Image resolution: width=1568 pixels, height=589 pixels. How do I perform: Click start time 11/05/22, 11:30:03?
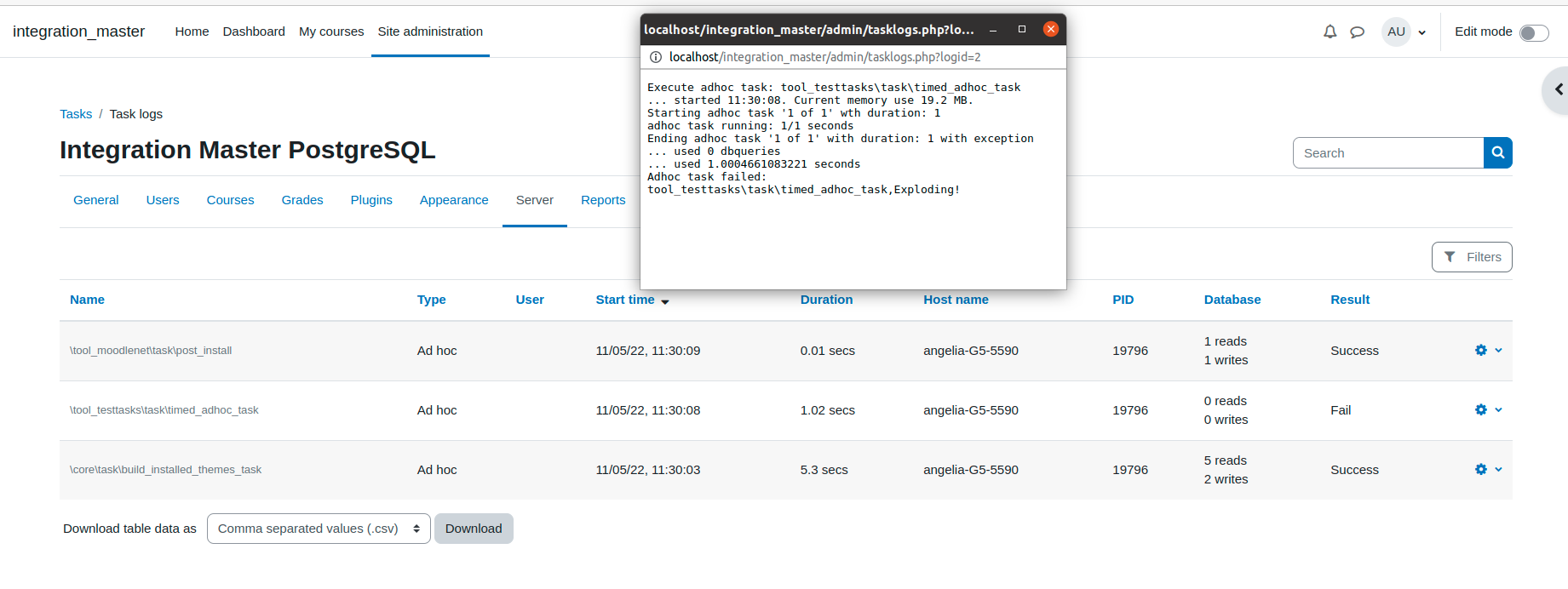(648, 470)
